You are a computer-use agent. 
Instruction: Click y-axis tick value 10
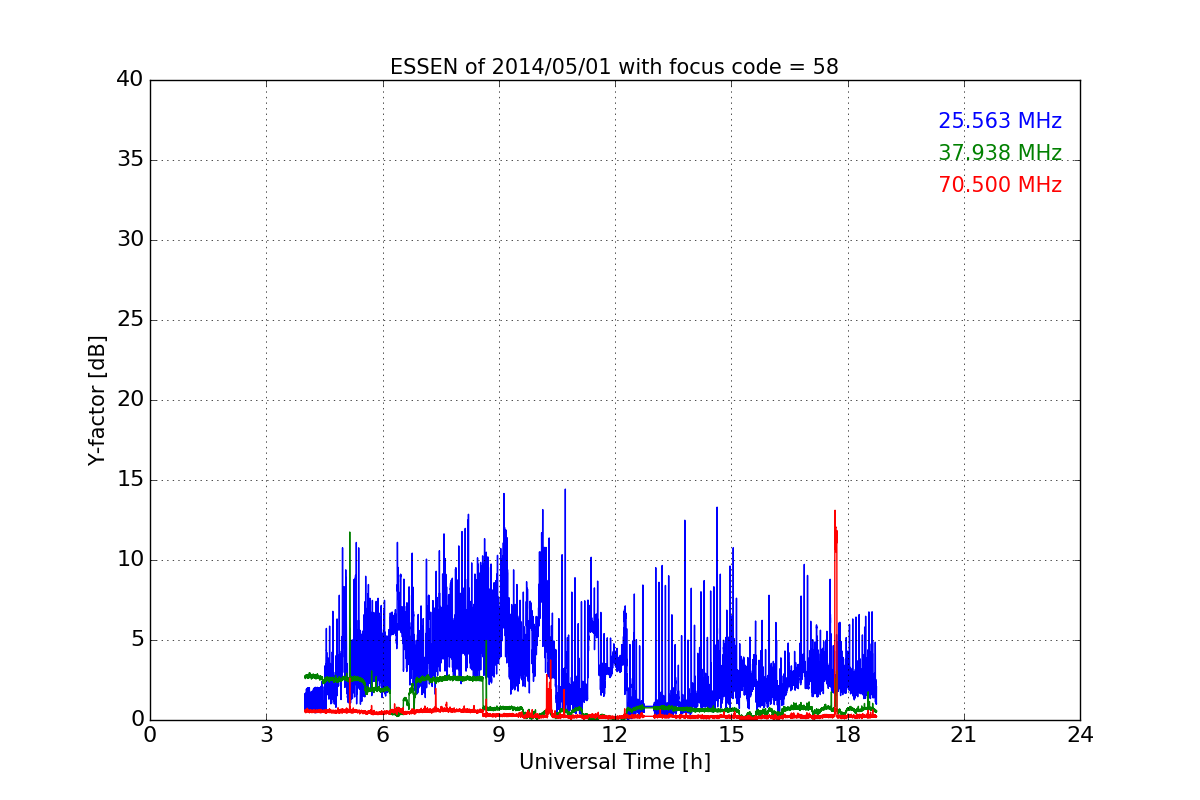130,560
